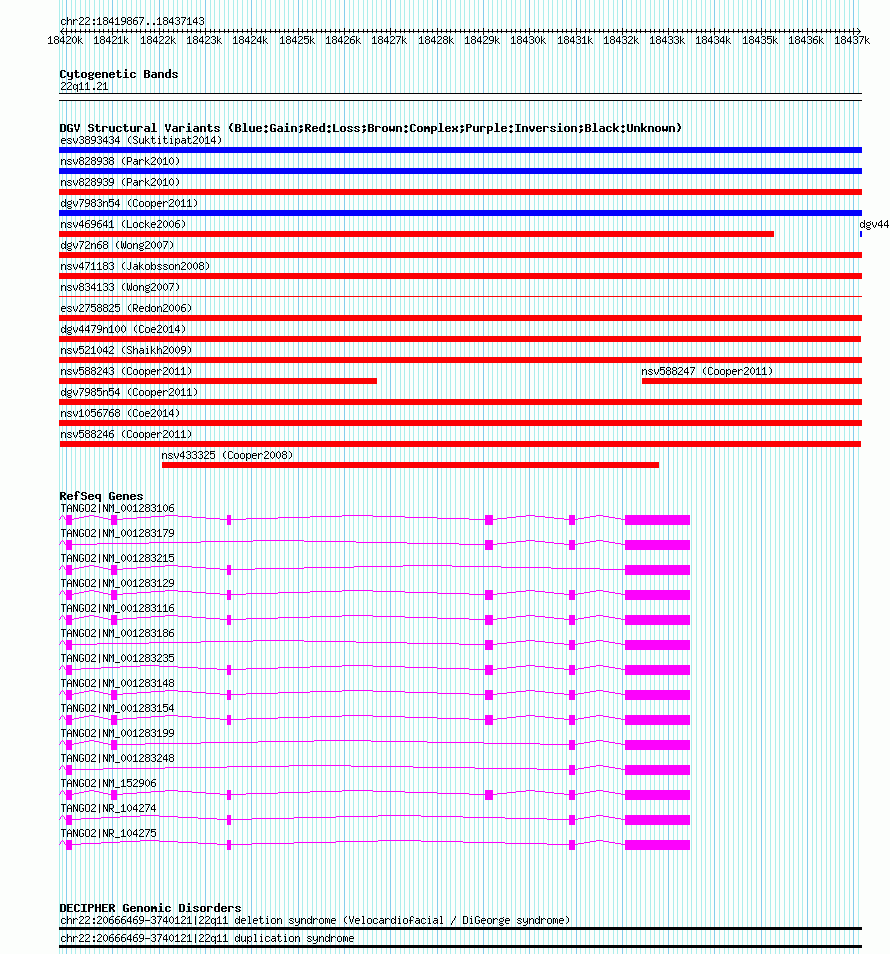The height and width of the screenshot is (954, 890).
Task: Click the dgv4479n100 (Coe2014) variant label
Action: [x=123, y=329]
